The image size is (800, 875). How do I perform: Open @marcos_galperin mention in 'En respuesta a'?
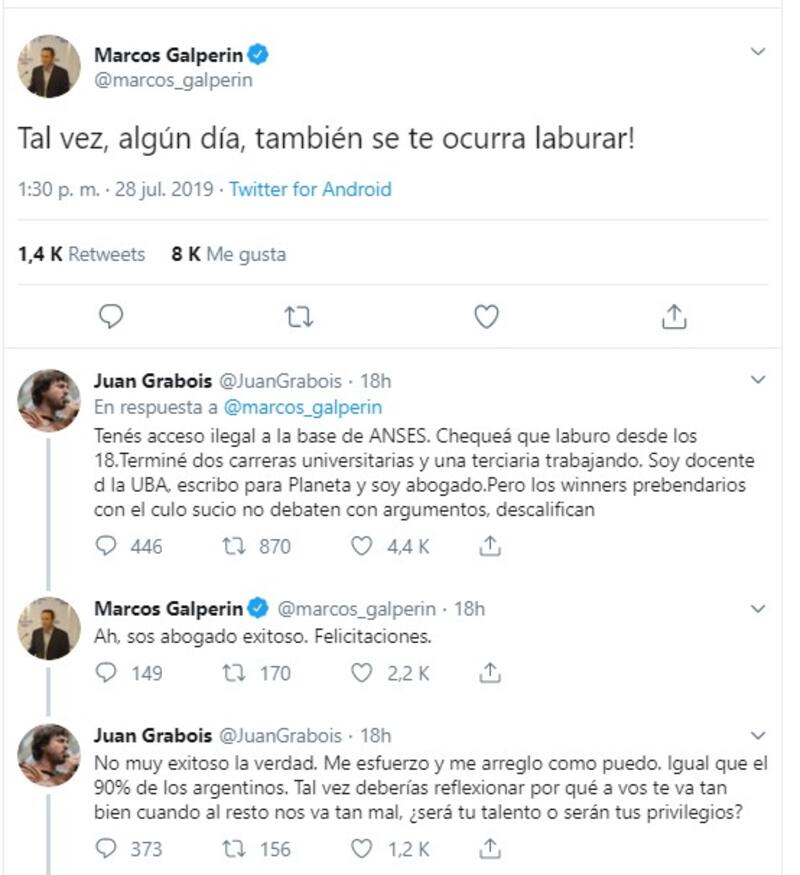point(303,407)
